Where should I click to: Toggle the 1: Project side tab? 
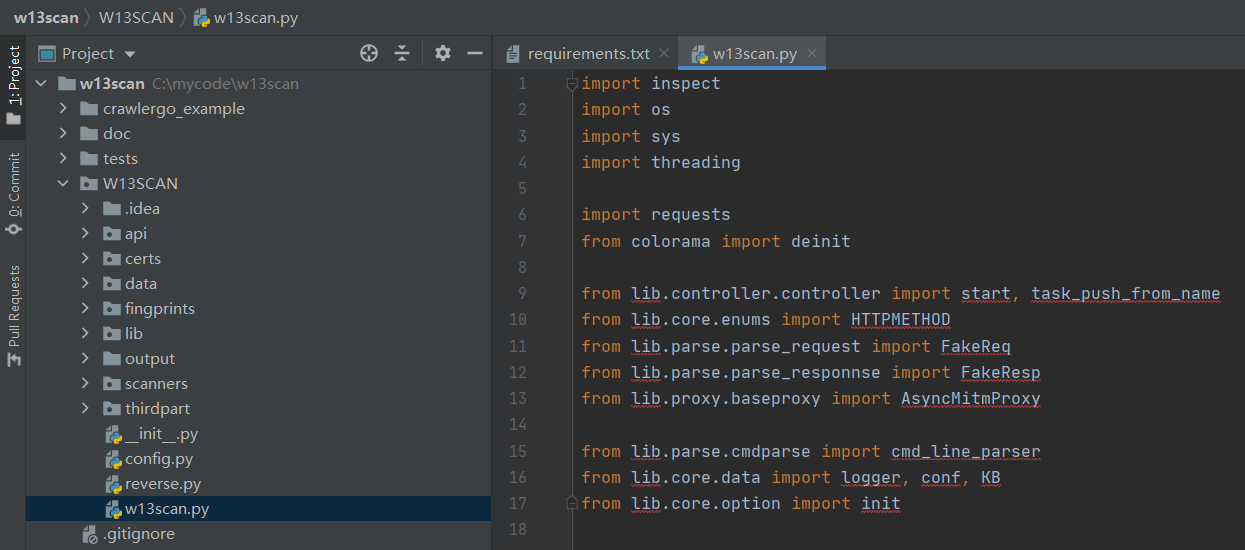click(14, 84)
